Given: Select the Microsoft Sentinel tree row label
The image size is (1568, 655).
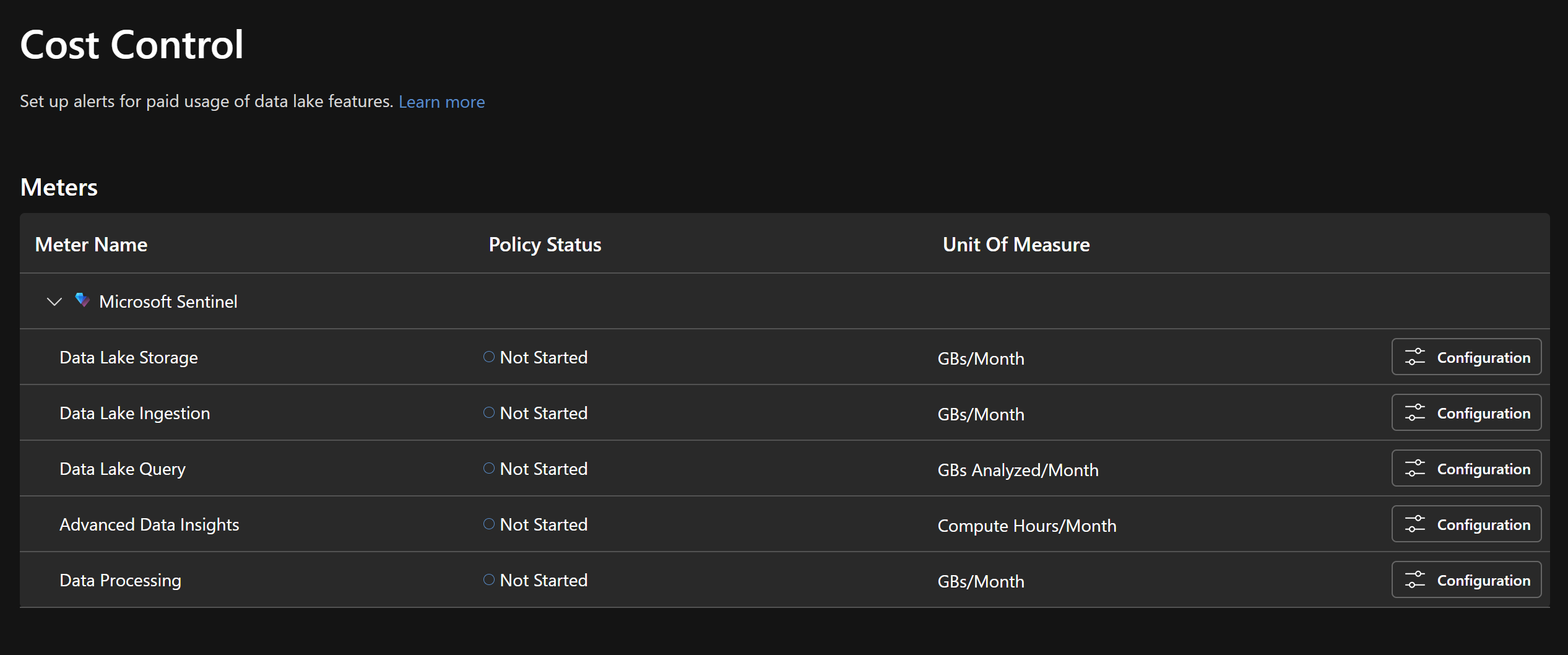Looking at the screenshot, I should [168, 301].
